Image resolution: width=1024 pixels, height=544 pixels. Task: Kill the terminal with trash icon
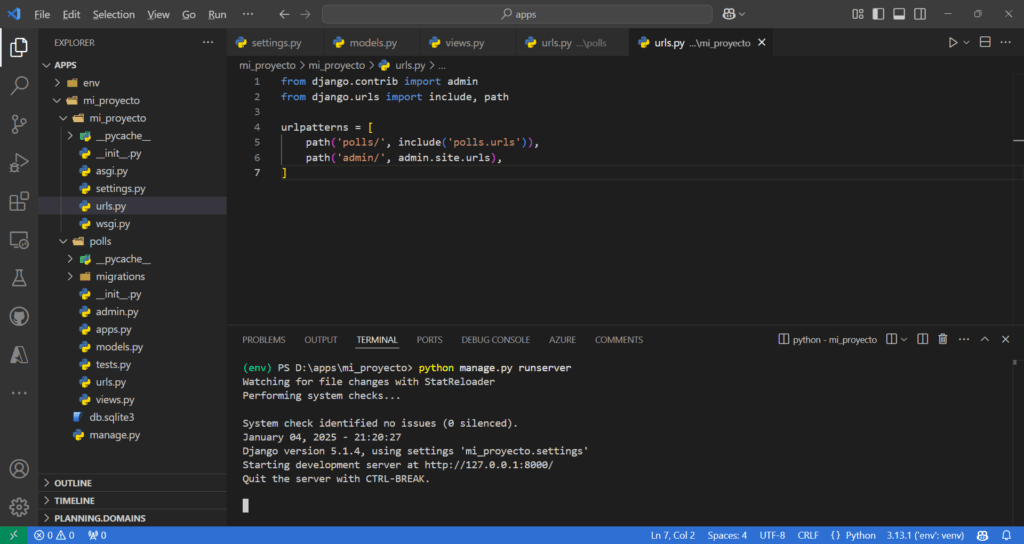[x=943, y=339]
